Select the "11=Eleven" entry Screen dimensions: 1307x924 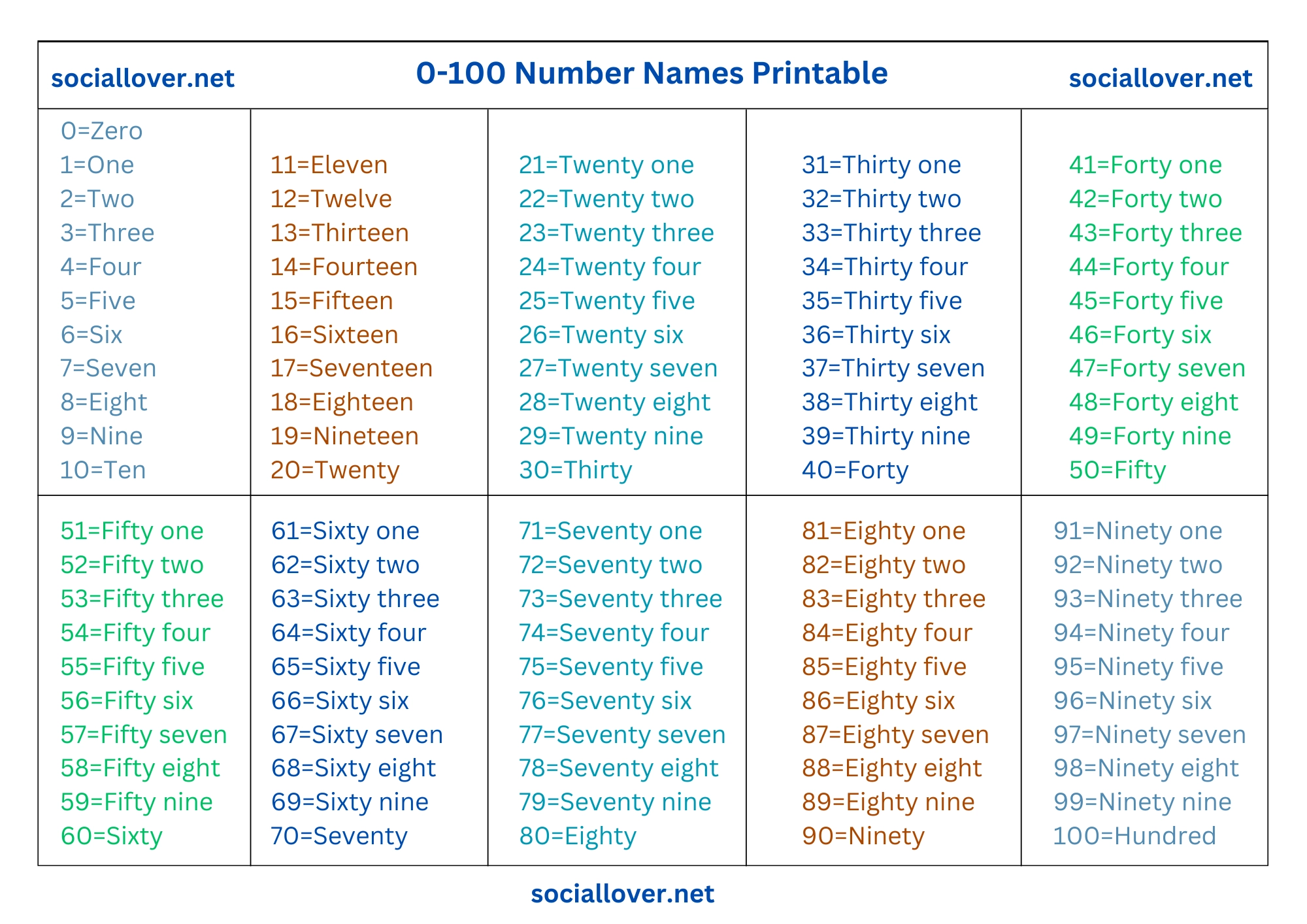pos(329,165)
